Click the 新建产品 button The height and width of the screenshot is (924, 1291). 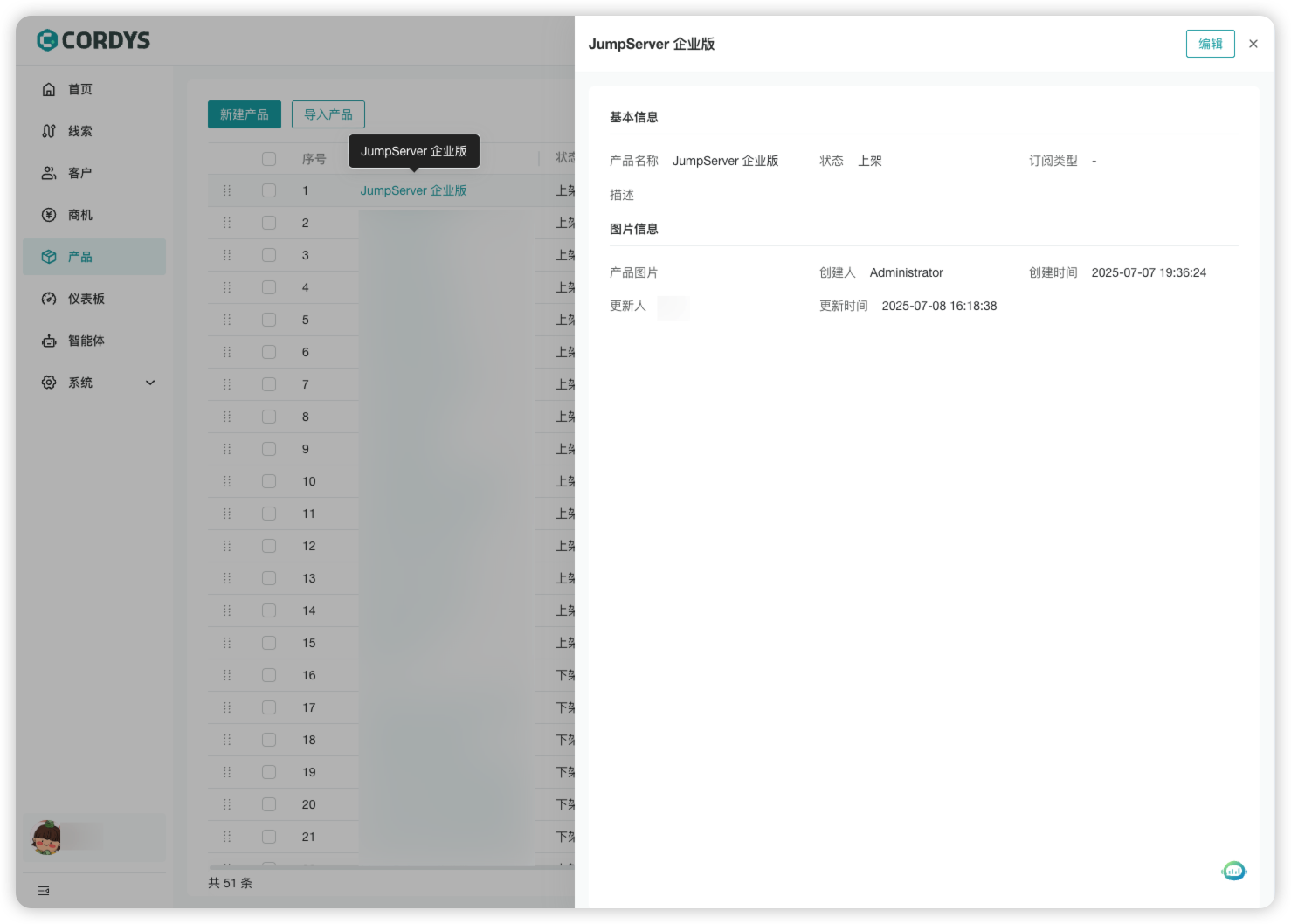(x=244, y=114)
